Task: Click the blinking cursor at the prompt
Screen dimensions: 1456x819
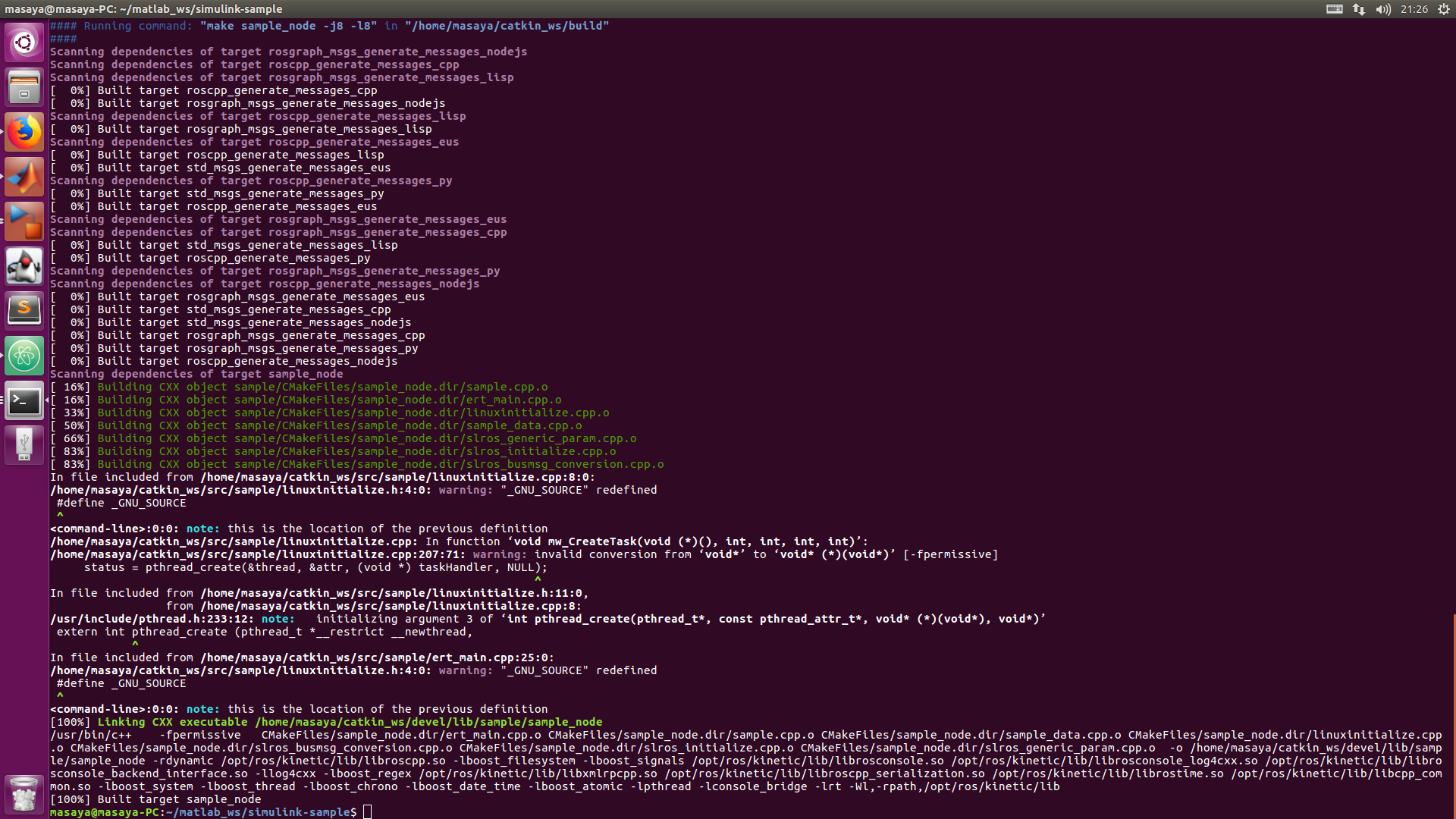Action: 369,811
